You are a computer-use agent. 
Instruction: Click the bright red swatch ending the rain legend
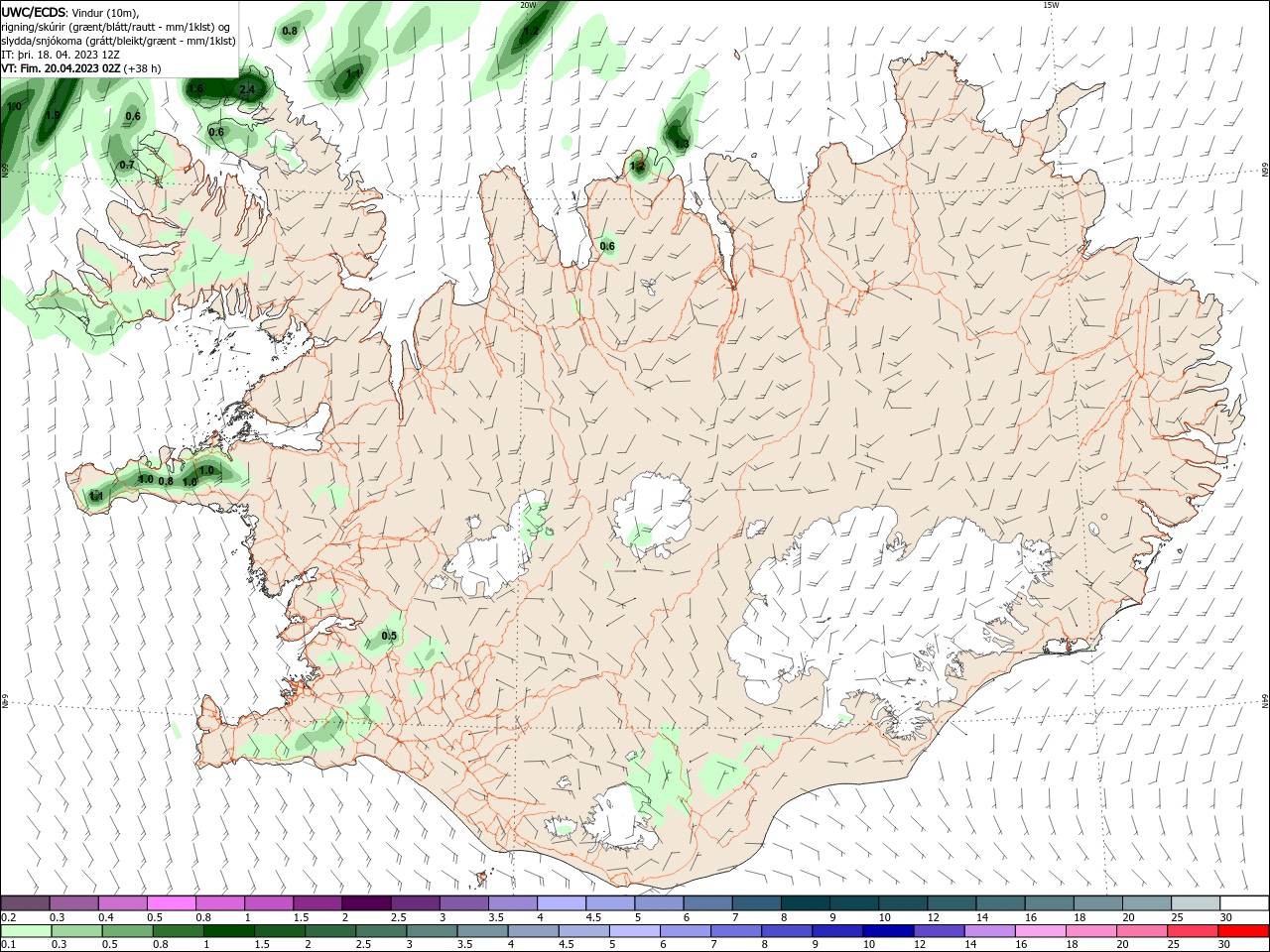pos(1244,931)
